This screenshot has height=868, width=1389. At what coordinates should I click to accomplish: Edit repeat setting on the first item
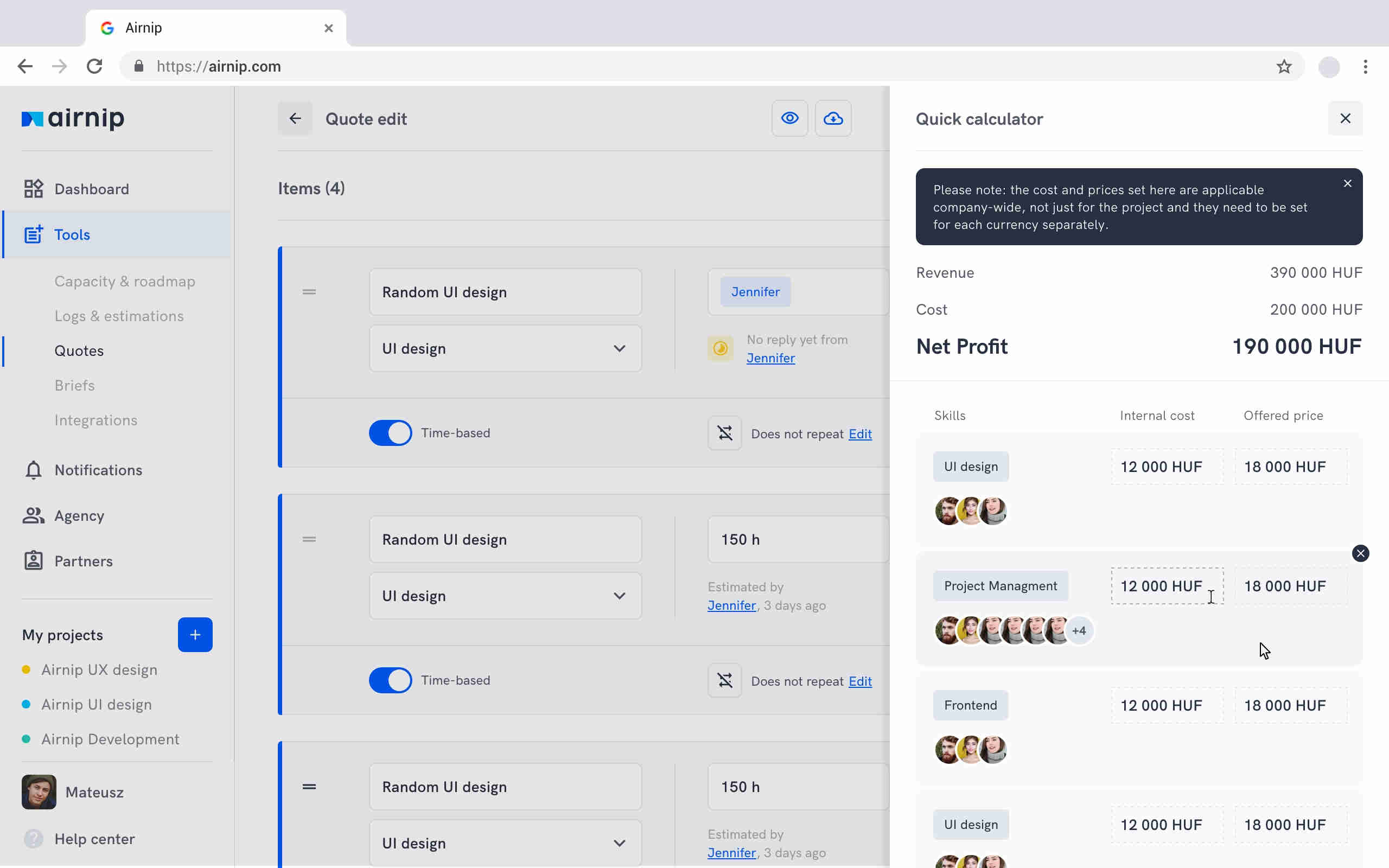pyautogui.click(x=860, y=434)
